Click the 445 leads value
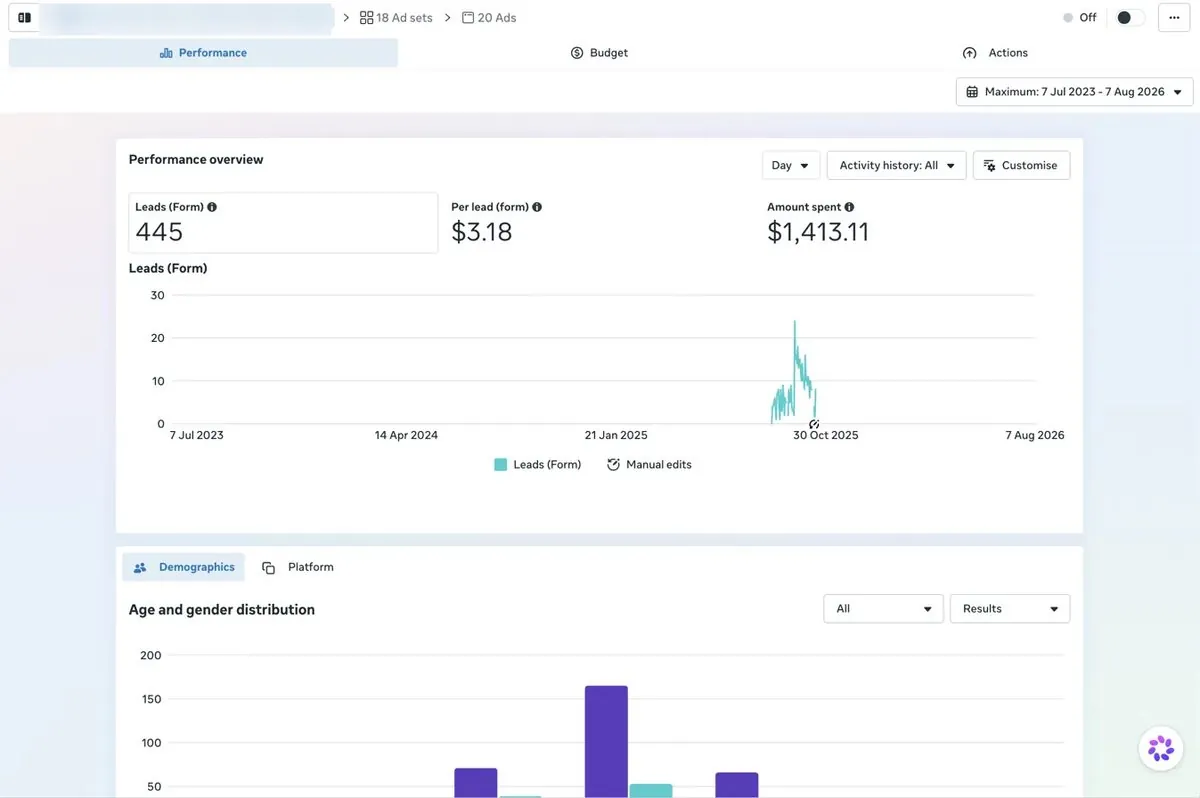This screenshot has width=1200, height=798. pyautogui.click(x=160, y=233)
